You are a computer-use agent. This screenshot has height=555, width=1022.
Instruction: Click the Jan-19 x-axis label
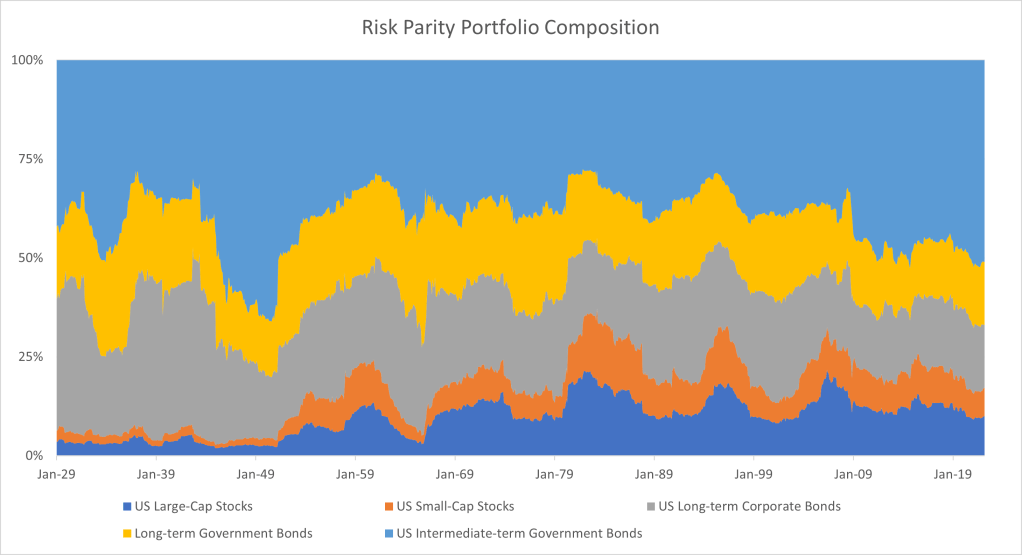(952, 474)
